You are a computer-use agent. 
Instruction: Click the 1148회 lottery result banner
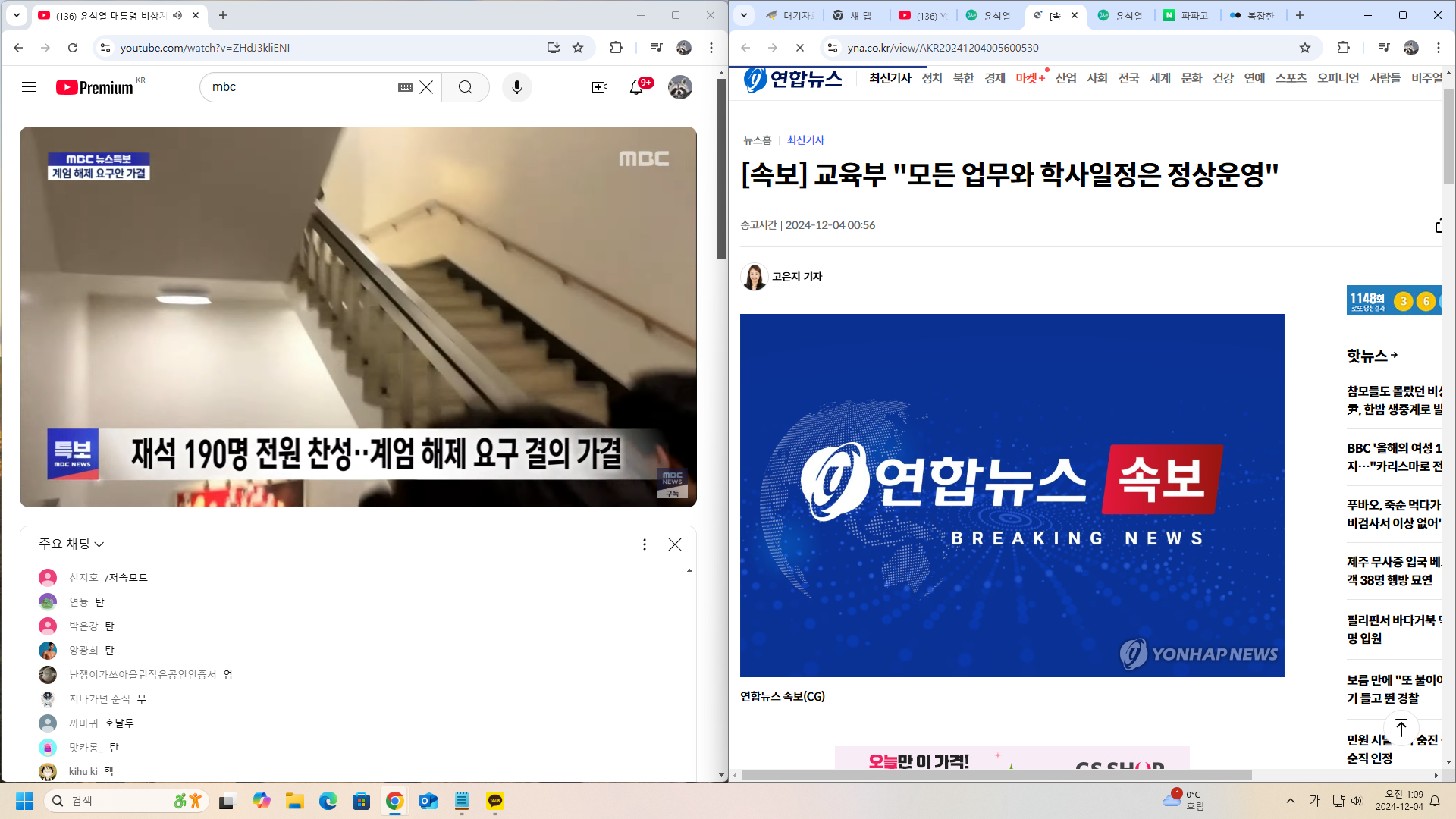point(1394,300)
